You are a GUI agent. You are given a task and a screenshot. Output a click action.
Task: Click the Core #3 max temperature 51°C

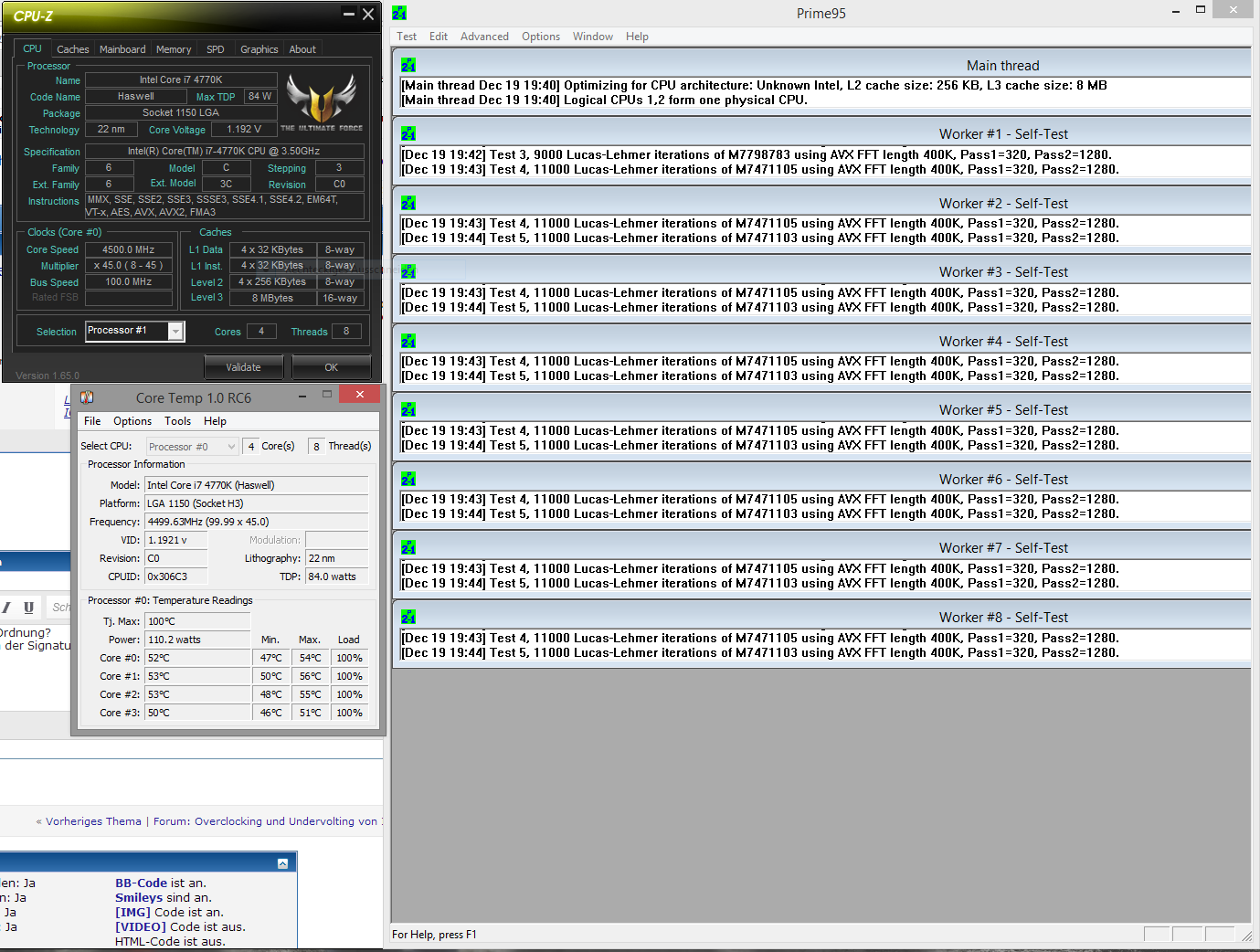[x=310, y=713]
